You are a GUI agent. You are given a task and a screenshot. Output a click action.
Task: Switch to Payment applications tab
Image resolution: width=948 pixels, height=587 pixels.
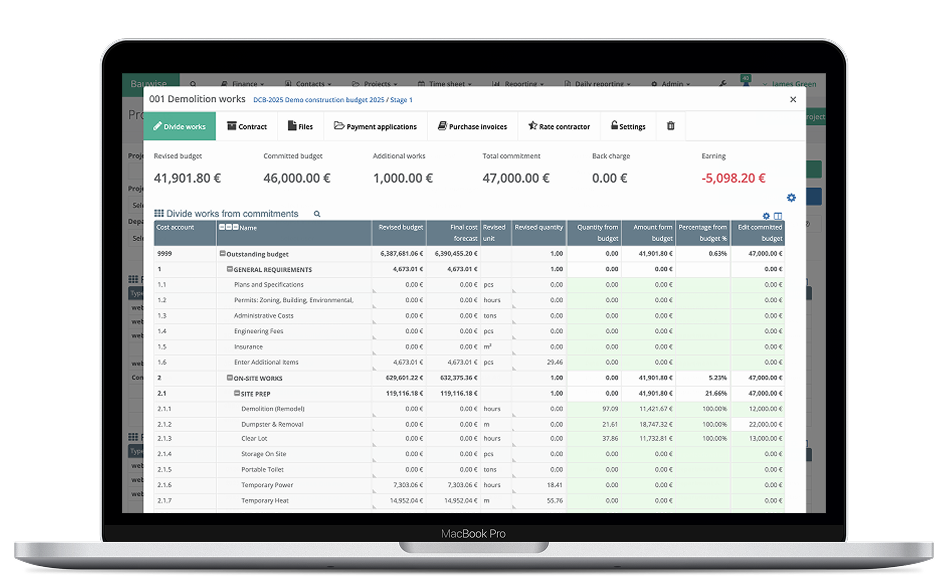coord(377,127)
